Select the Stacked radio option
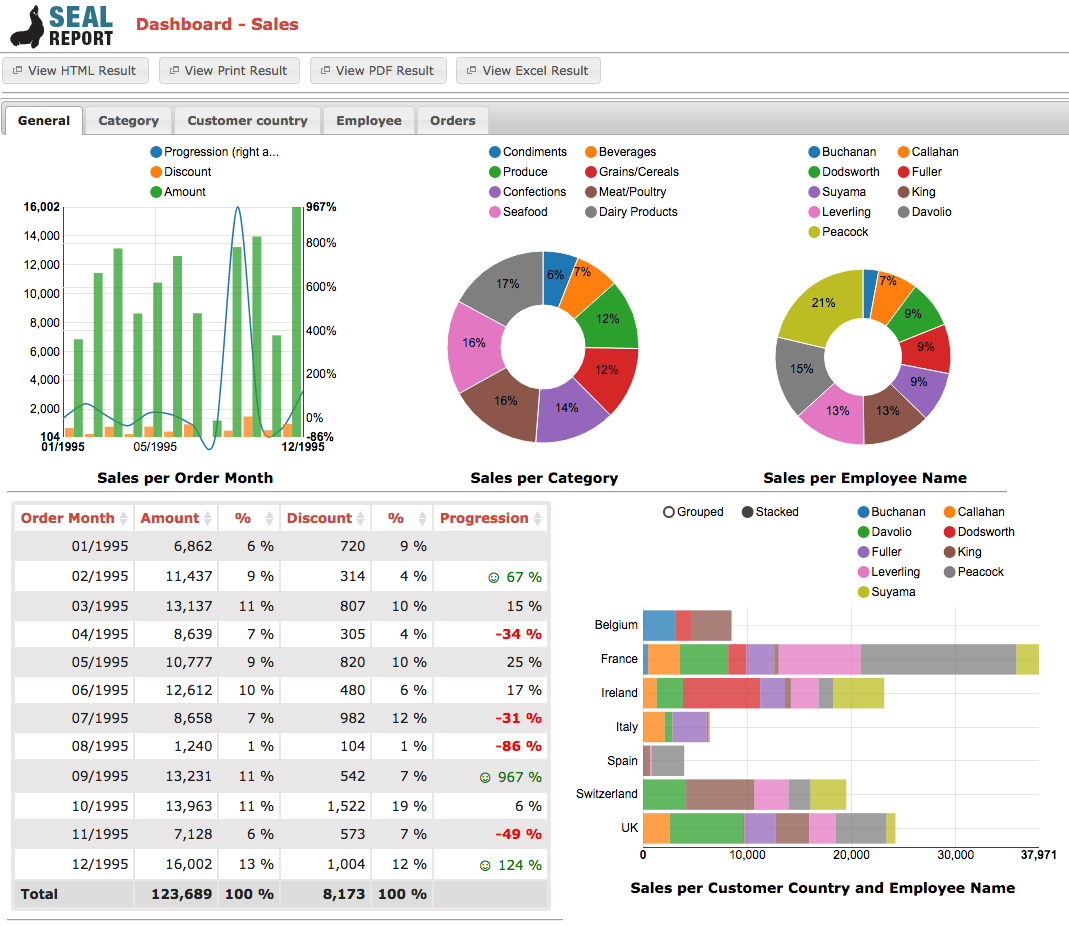Image resolution: width=1069 pixels, height=926 pixels. pyautogui.click(x=747, y=512)
